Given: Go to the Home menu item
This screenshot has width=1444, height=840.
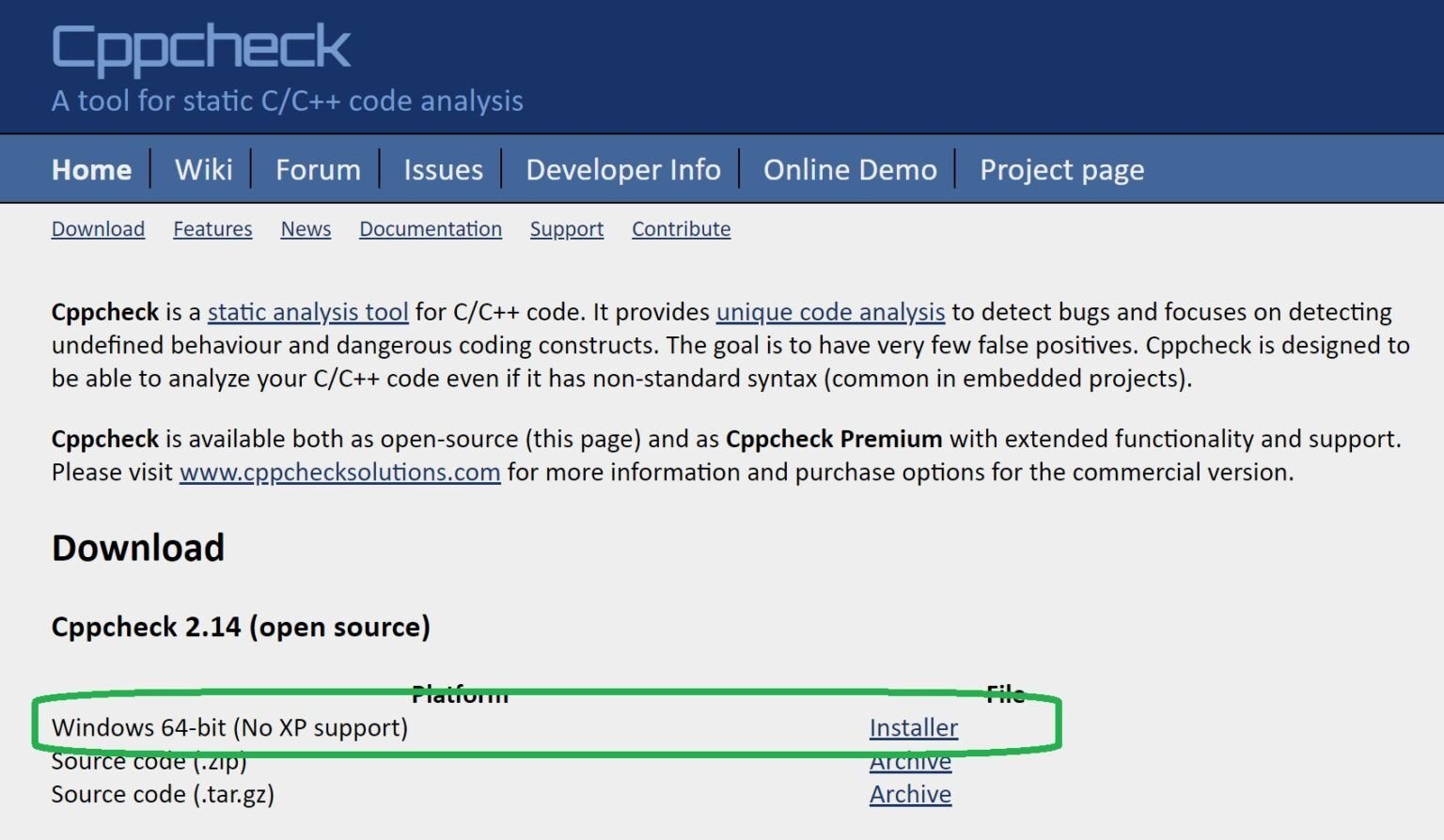Looking at the screenshot, I should 91,169.
